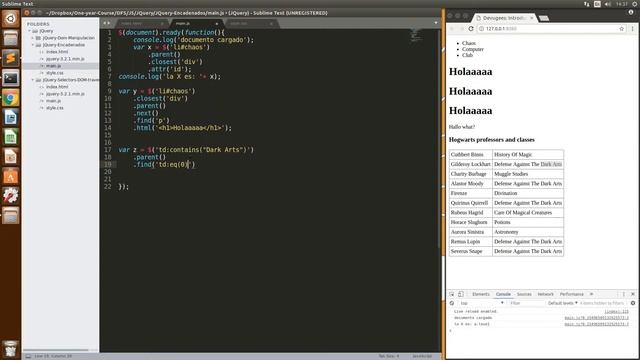Viewport: 640px width, 360px height.
Task: Click 'Severus Snape' table cell
Action: [x=471, y=251]
